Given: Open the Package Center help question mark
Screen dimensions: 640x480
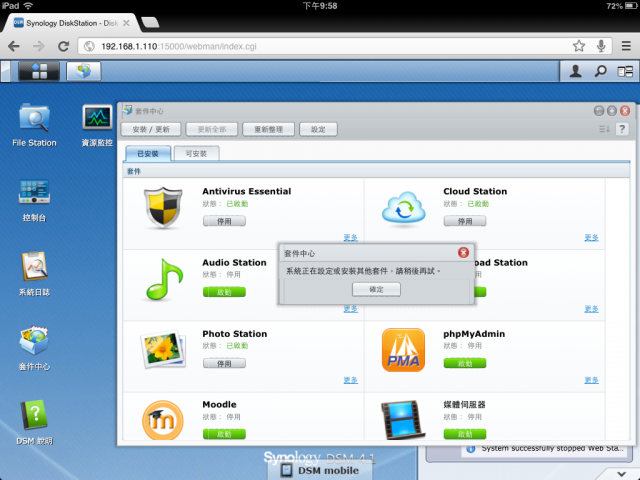Looking at the screenshot, I should 622,129.
